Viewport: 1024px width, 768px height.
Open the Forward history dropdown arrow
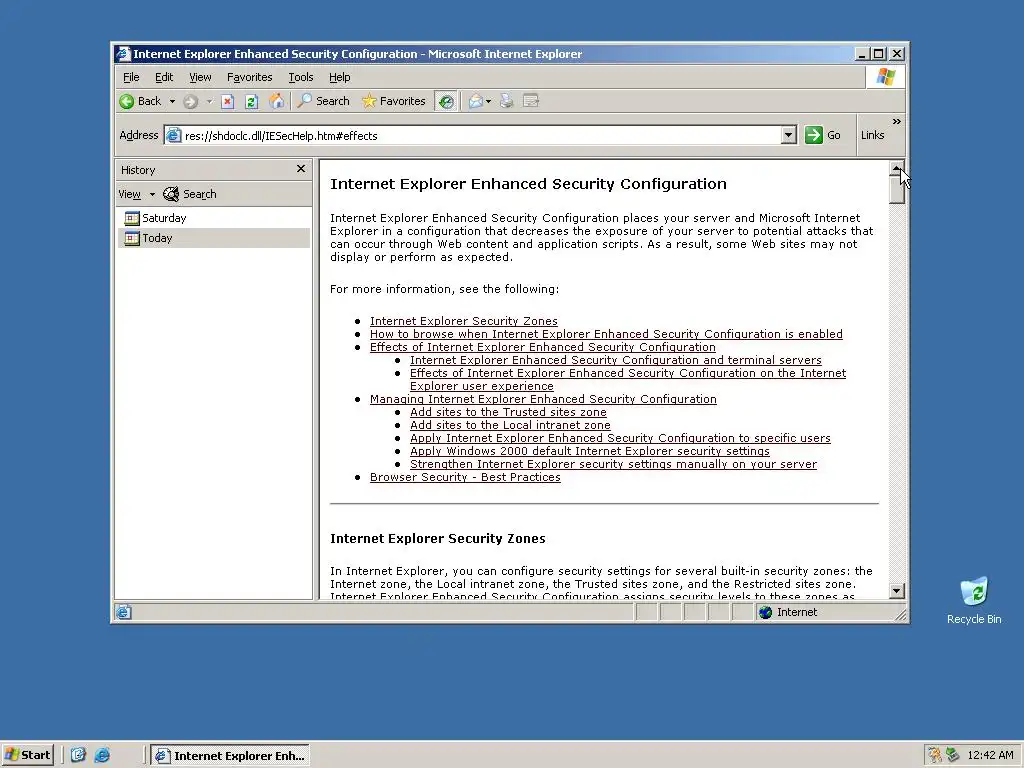210,101
